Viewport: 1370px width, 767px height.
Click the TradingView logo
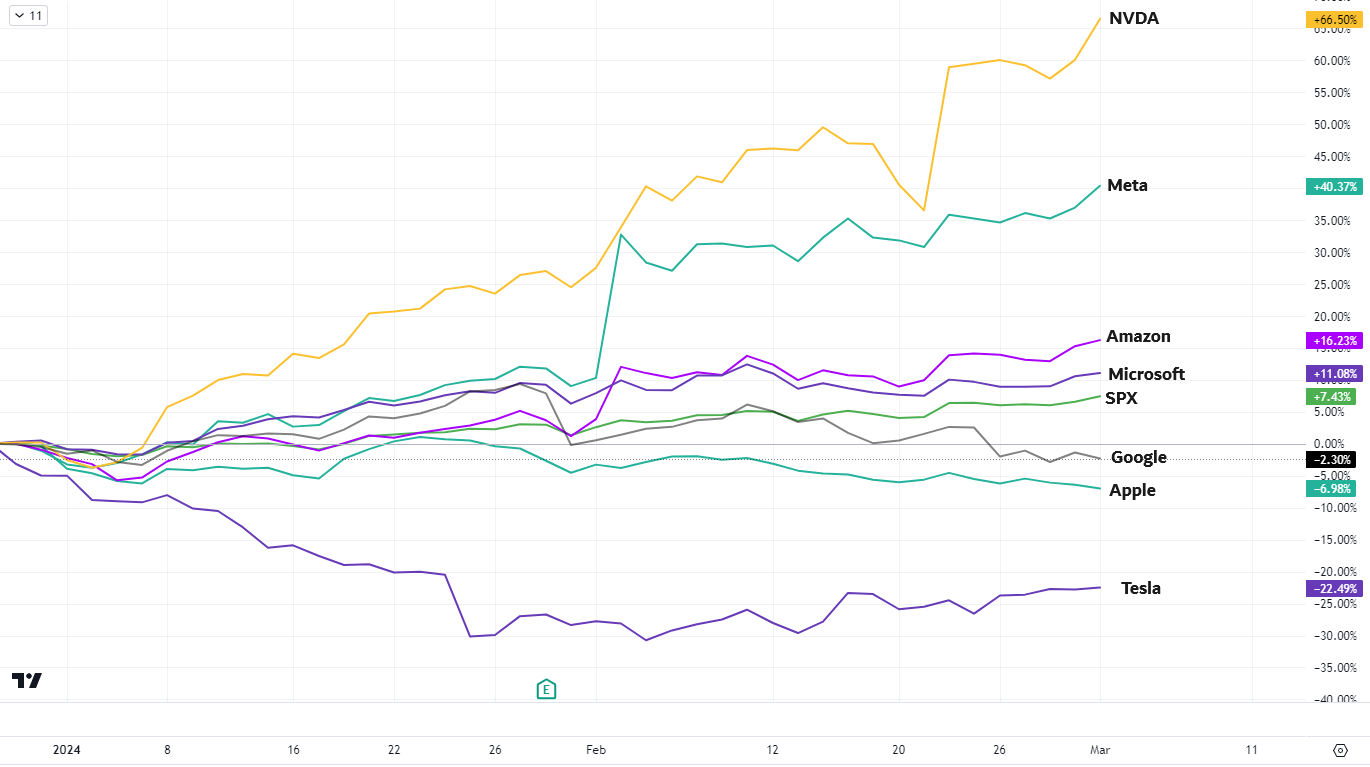[x=27, y=680]
